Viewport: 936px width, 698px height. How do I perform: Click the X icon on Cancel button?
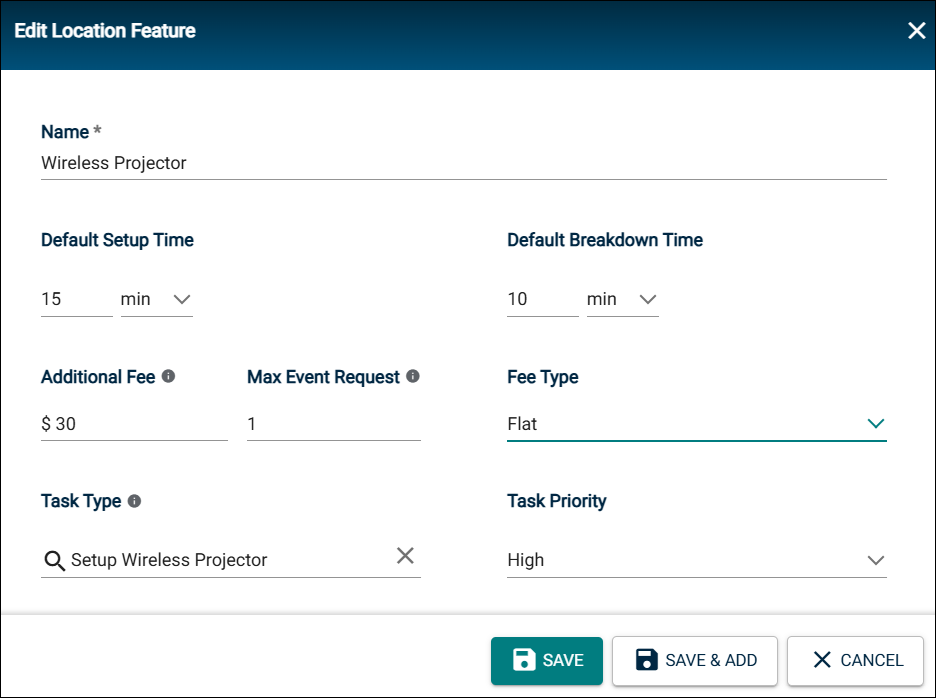[822, 660]
